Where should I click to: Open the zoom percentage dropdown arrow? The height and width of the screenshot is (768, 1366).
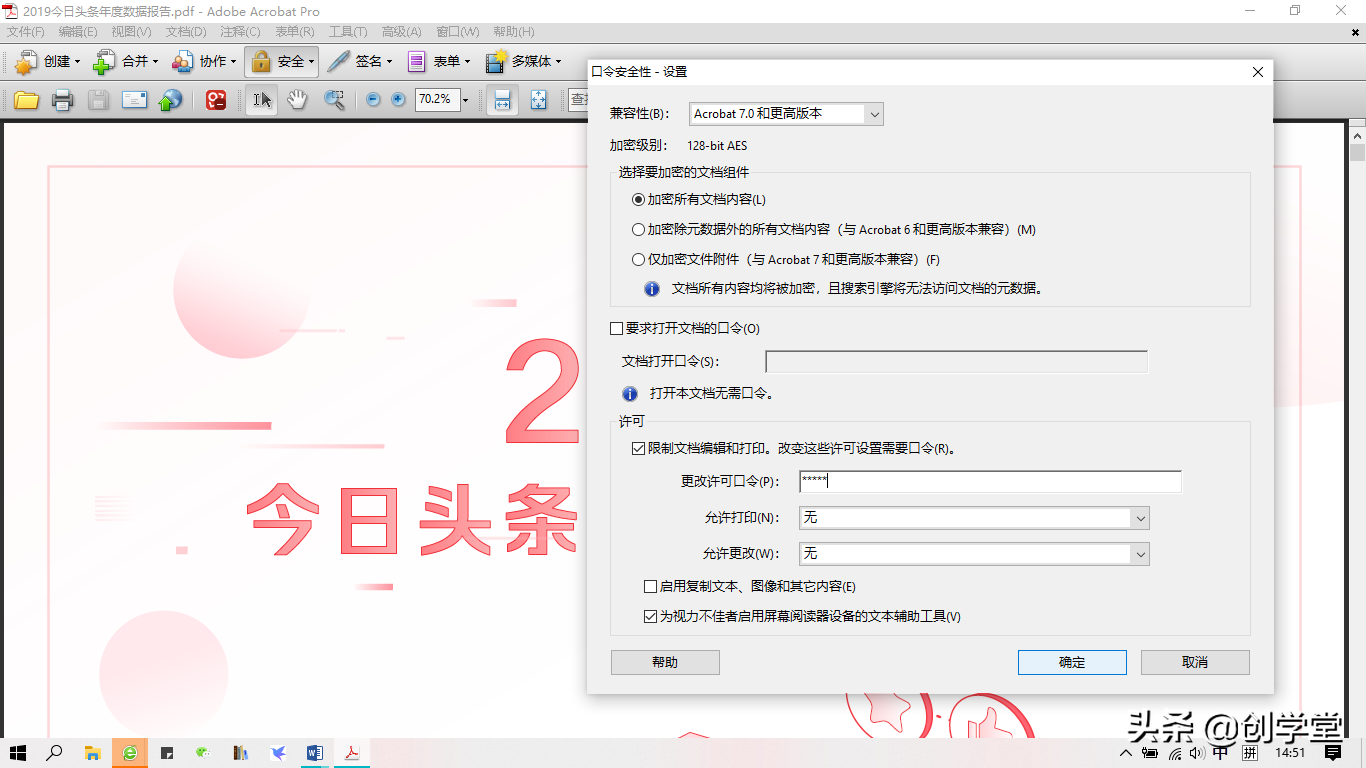464,100
